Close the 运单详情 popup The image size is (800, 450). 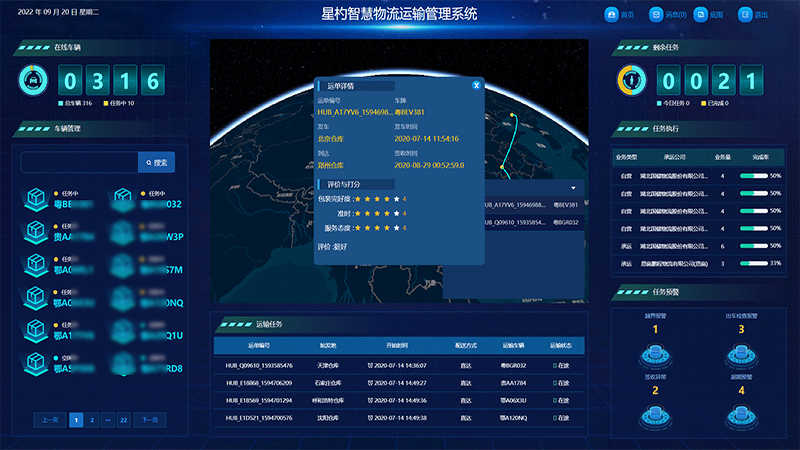(x=477, y=86)
